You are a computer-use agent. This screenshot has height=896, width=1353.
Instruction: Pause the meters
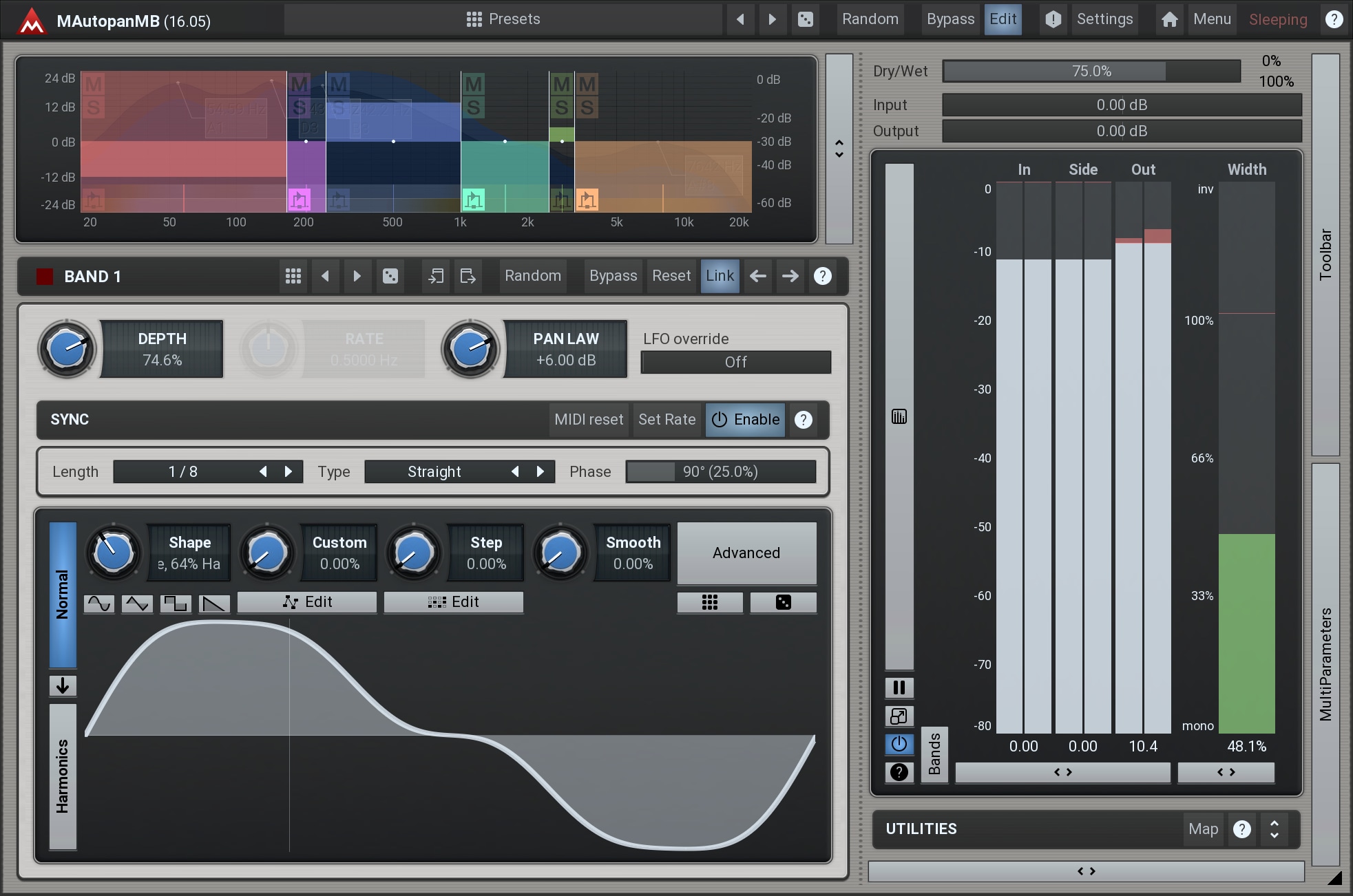coord(899,687)
